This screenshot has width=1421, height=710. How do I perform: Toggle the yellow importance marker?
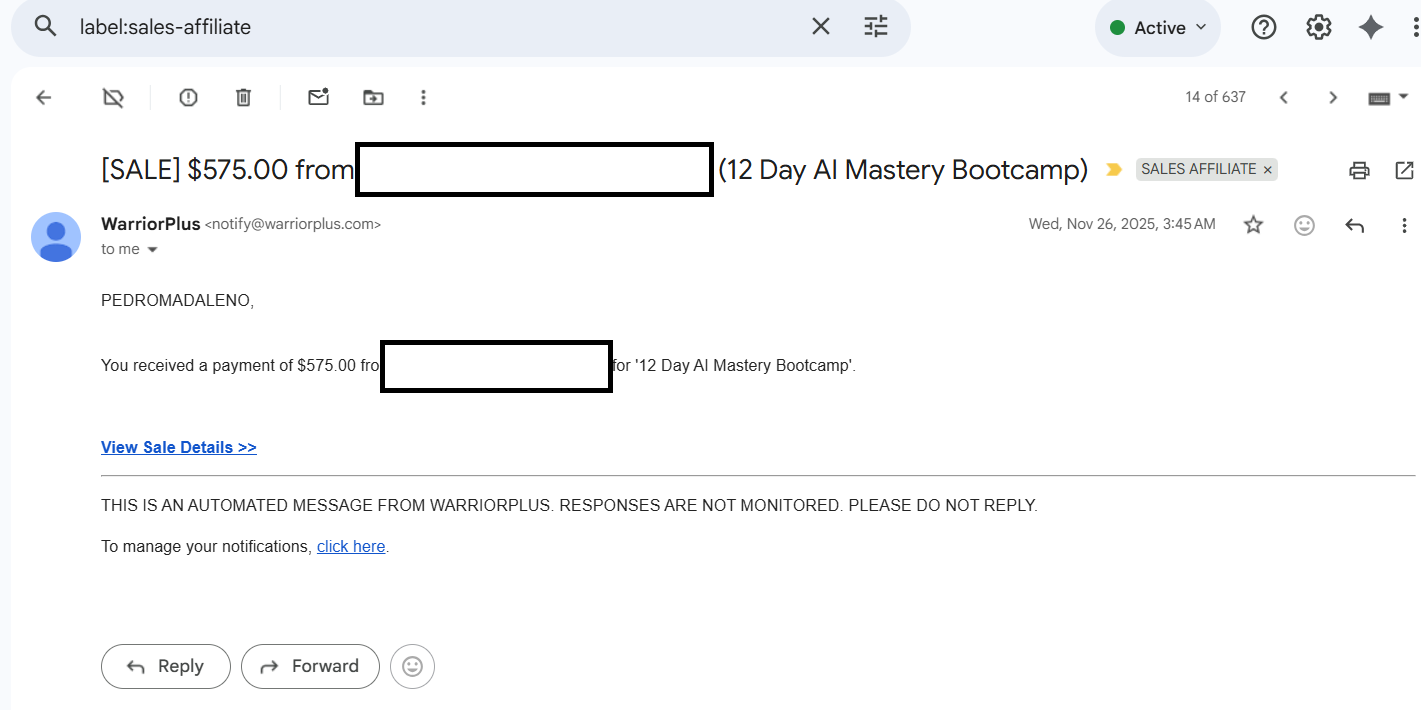click(1113, 170)
